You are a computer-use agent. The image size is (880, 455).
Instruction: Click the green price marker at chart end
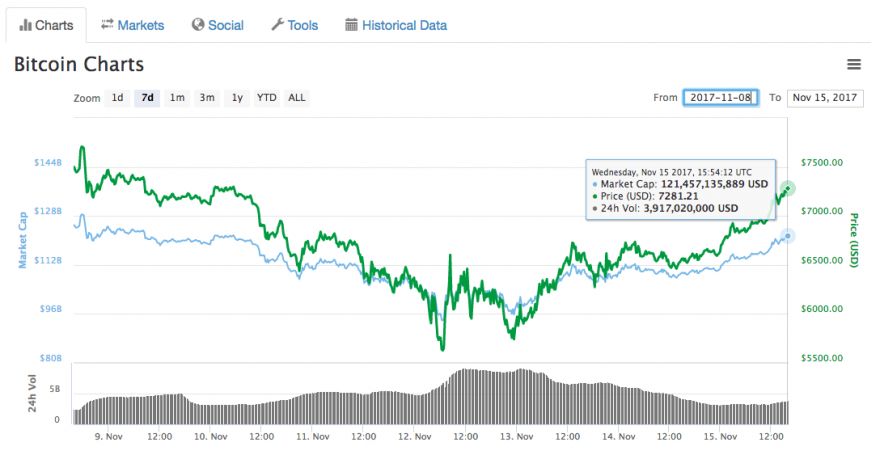pos(788,189)
